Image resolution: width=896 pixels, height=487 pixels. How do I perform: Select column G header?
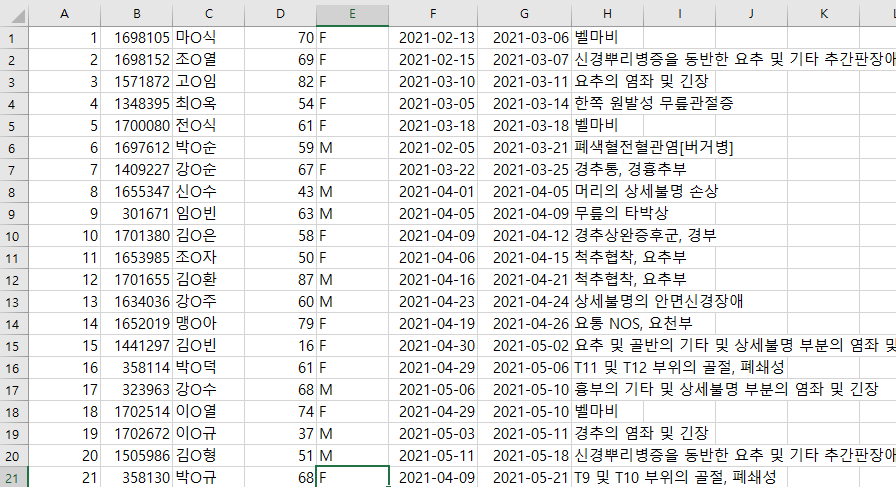pos(524,14)
